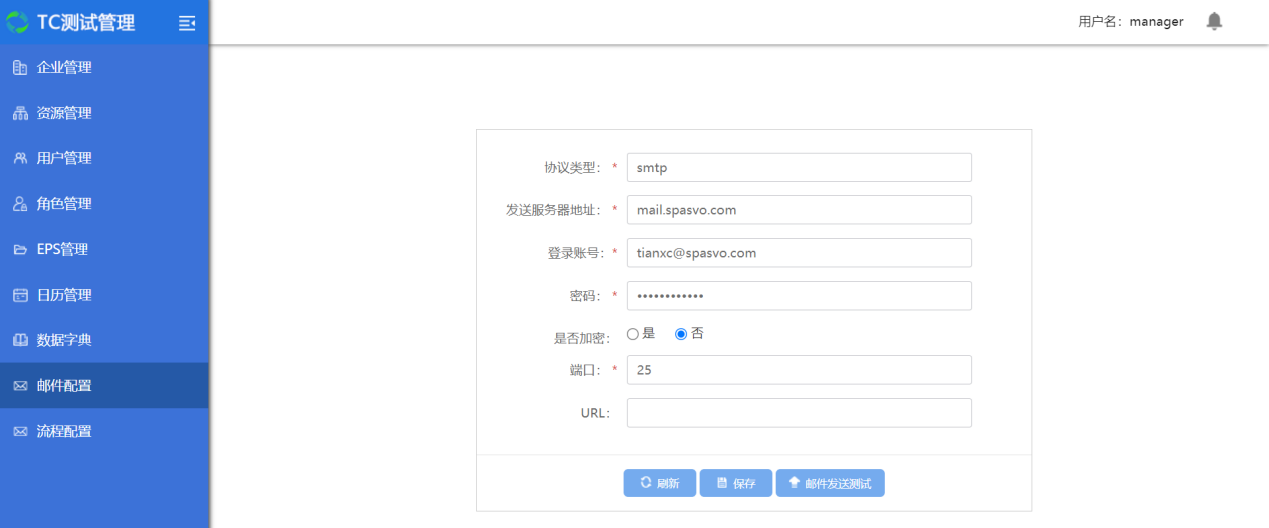This screenshot has height=528, width=1269.
Task: Click the 邮件发送测试 button
Action: click(x=830, y=484)
